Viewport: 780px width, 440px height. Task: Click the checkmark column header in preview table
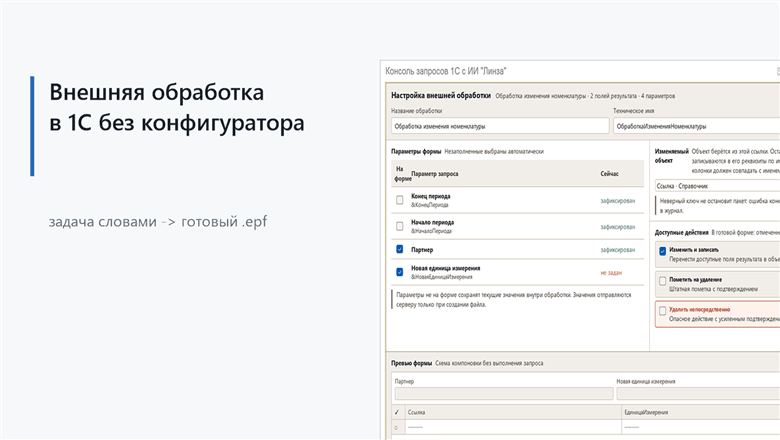pos(397,412)
